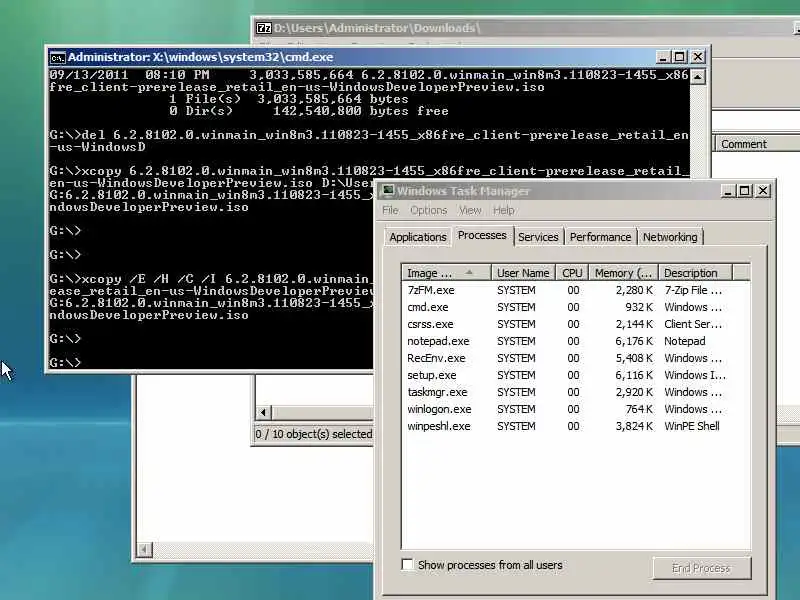Image resolution: width=800 pixels, height=600 pixels.
Task: Open the Help menu in Task Manager
Action: (504, 210)
